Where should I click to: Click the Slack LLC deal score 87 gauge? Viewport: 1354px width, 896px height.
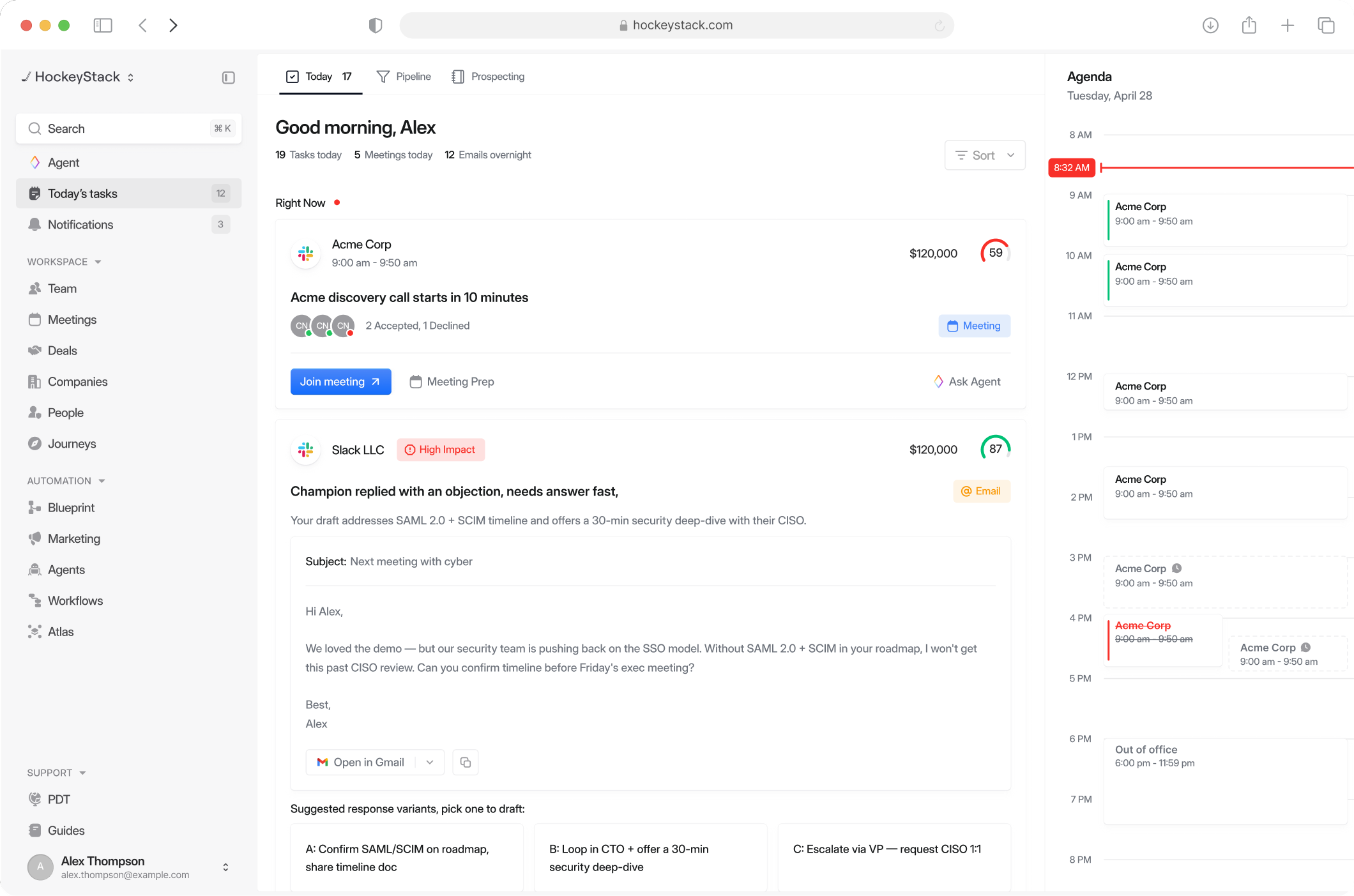pos(996,449)
